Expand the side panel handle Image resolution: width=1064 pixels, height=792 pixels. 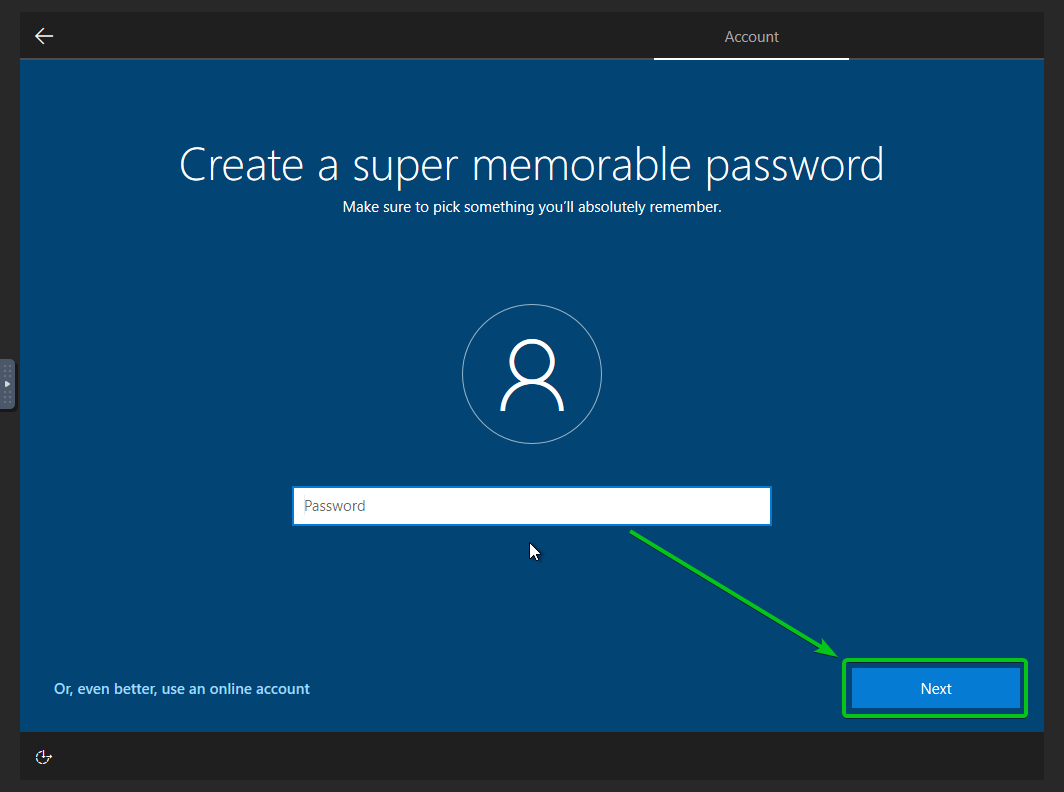[7, 384]
